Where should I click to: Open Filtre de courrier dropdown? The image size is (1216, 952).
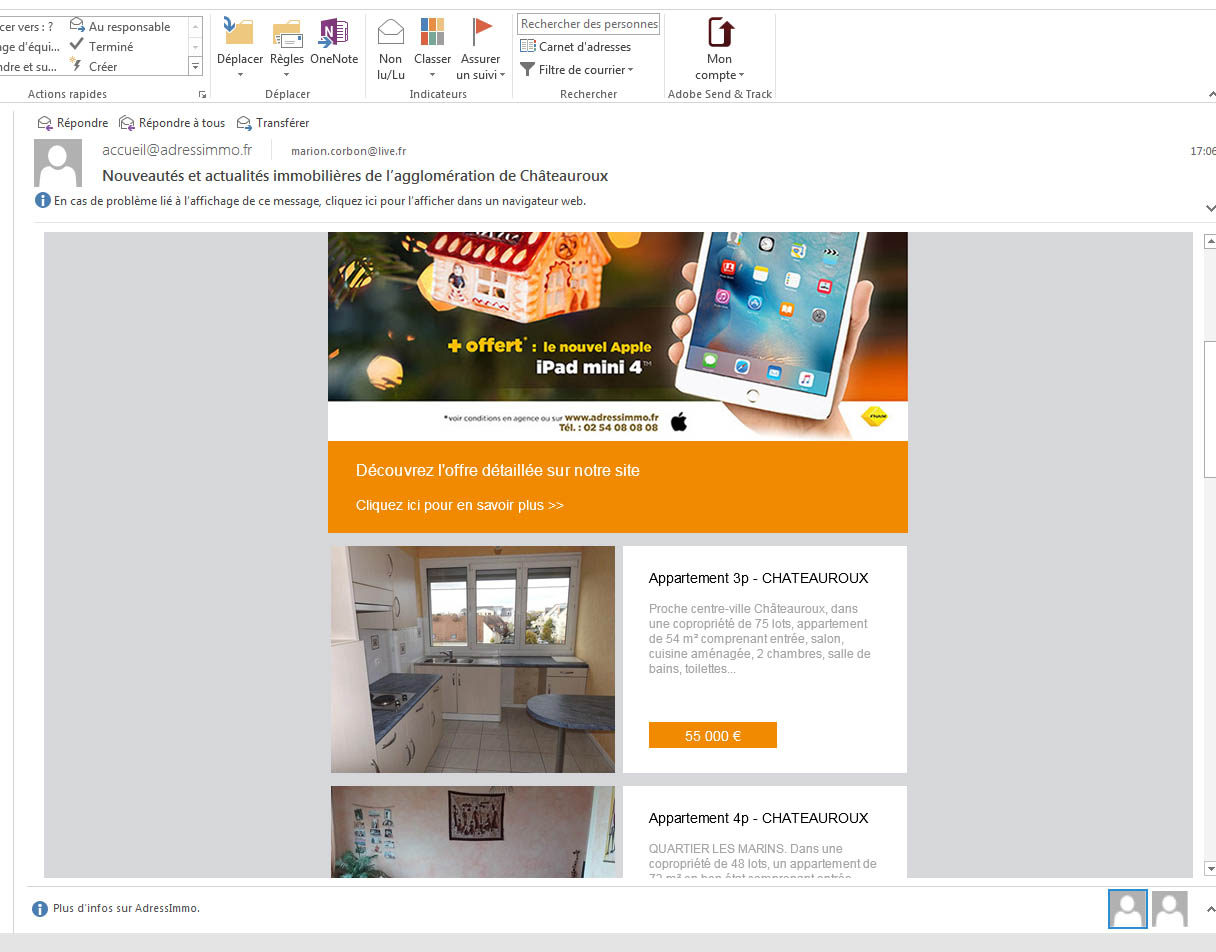577,70
